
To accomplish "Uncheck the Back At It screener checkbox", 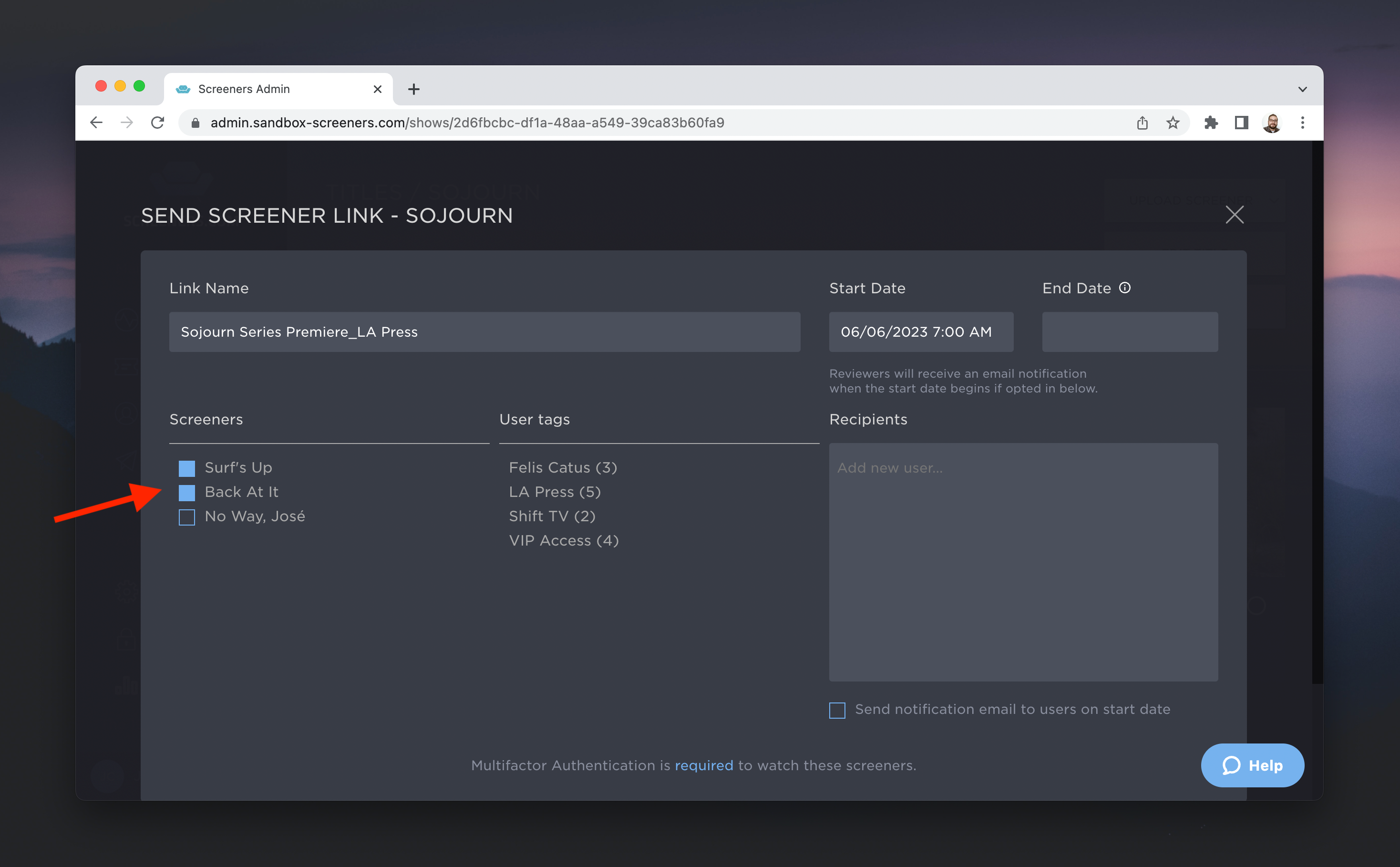I will click(187, 493).
